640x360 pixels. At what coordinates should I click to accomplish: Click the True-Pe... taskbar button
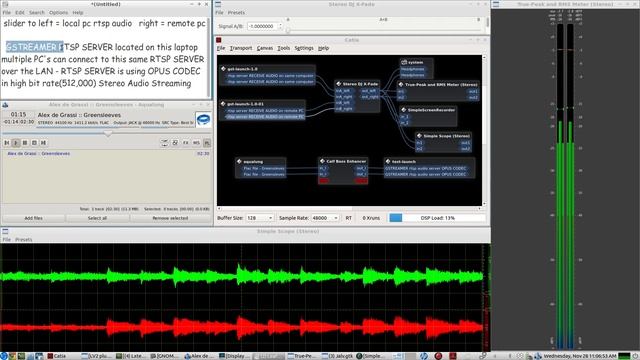[302, 356]
